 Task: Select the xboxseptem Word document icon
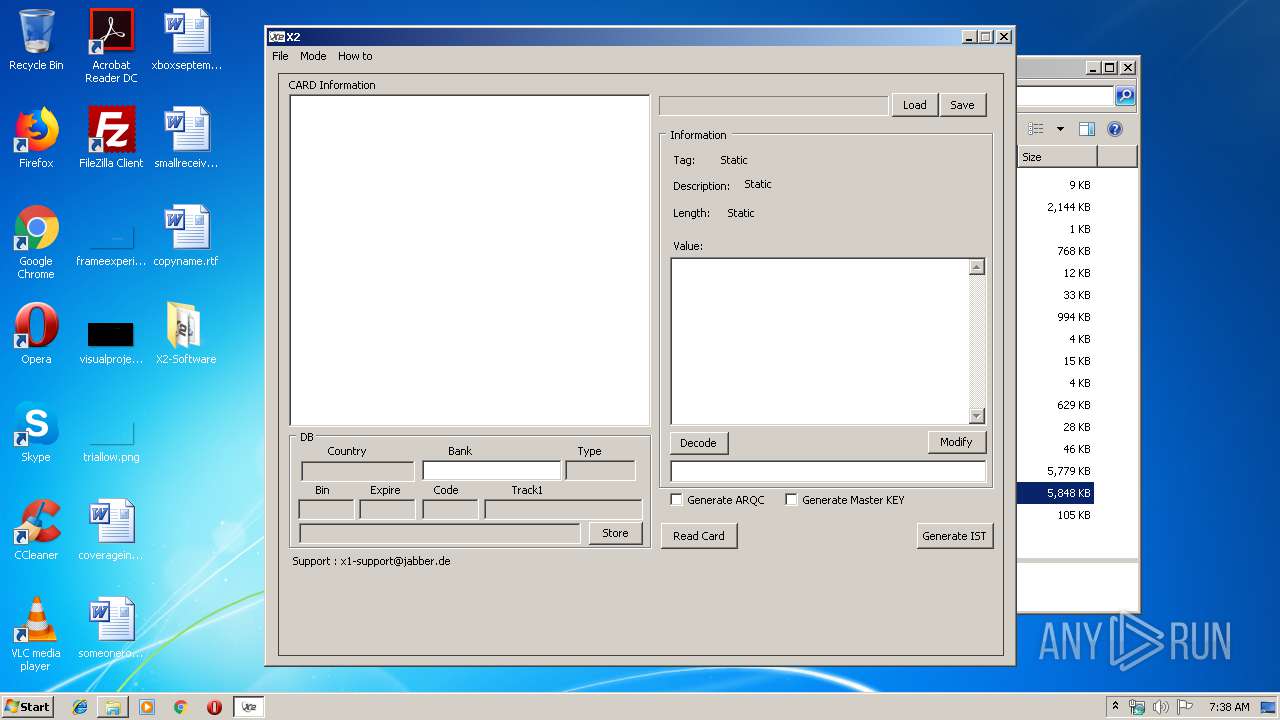point(186,41)
